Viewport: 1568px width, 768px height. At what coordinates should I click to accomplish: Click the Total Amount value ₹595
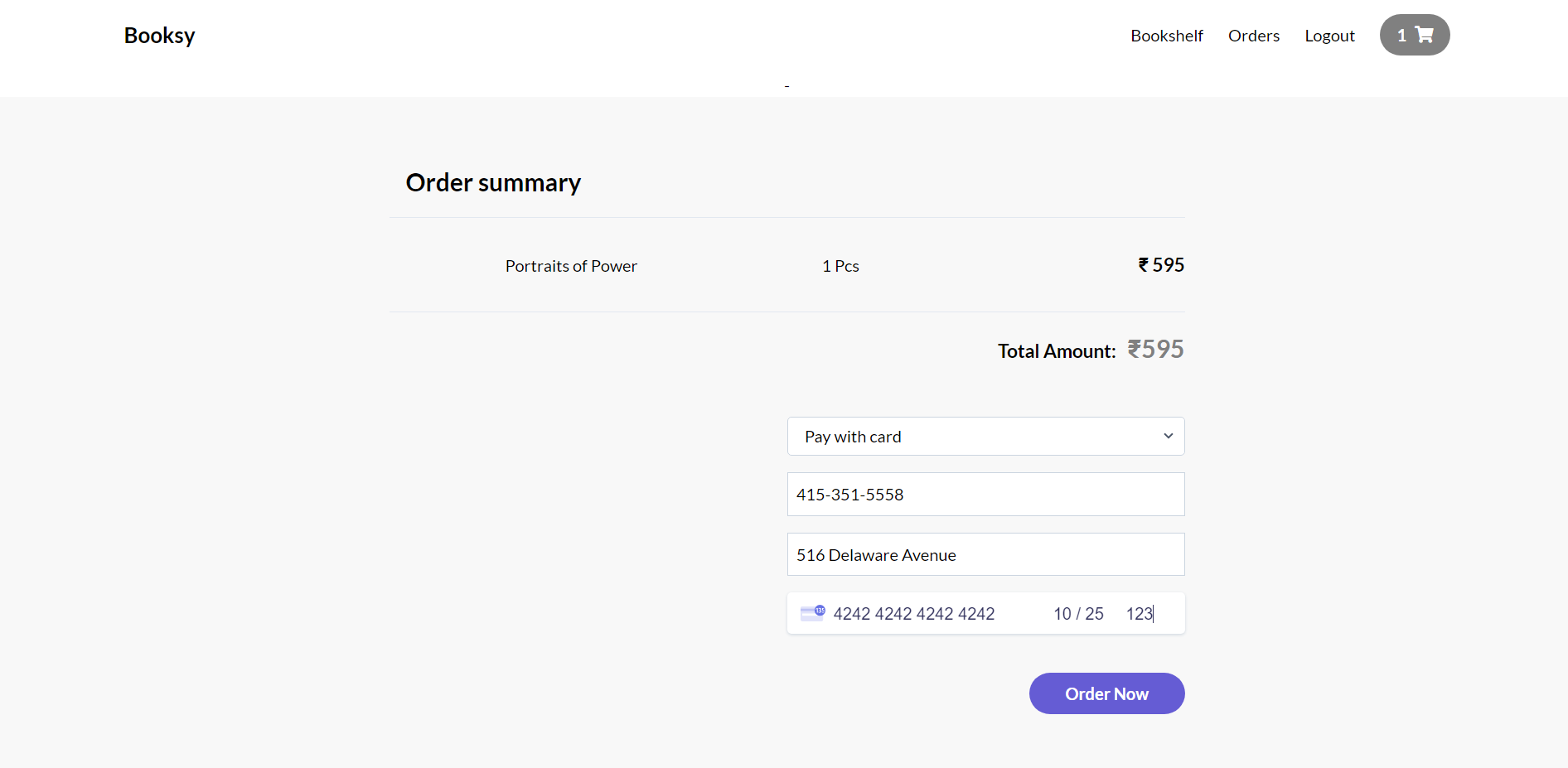(1155, 350)
